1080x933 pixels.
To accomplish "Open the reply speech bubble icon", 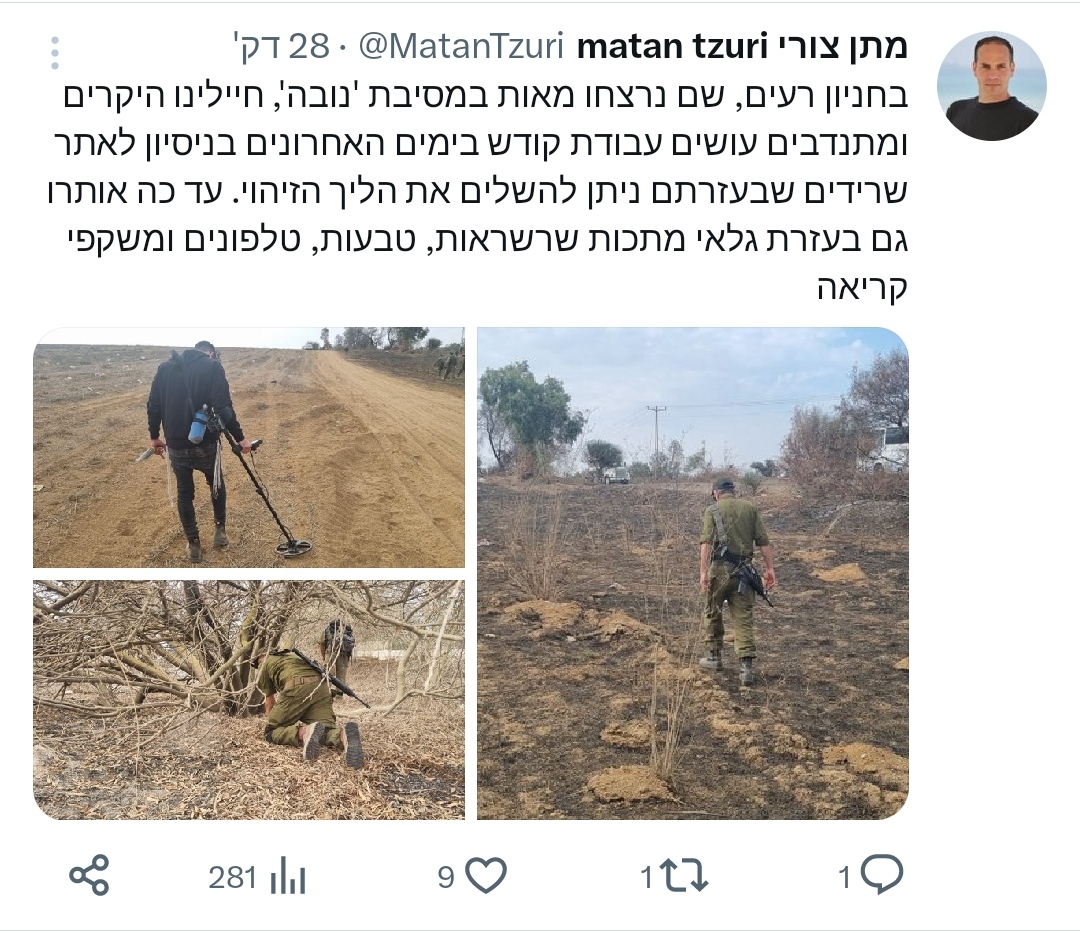I will click(881, 874).
